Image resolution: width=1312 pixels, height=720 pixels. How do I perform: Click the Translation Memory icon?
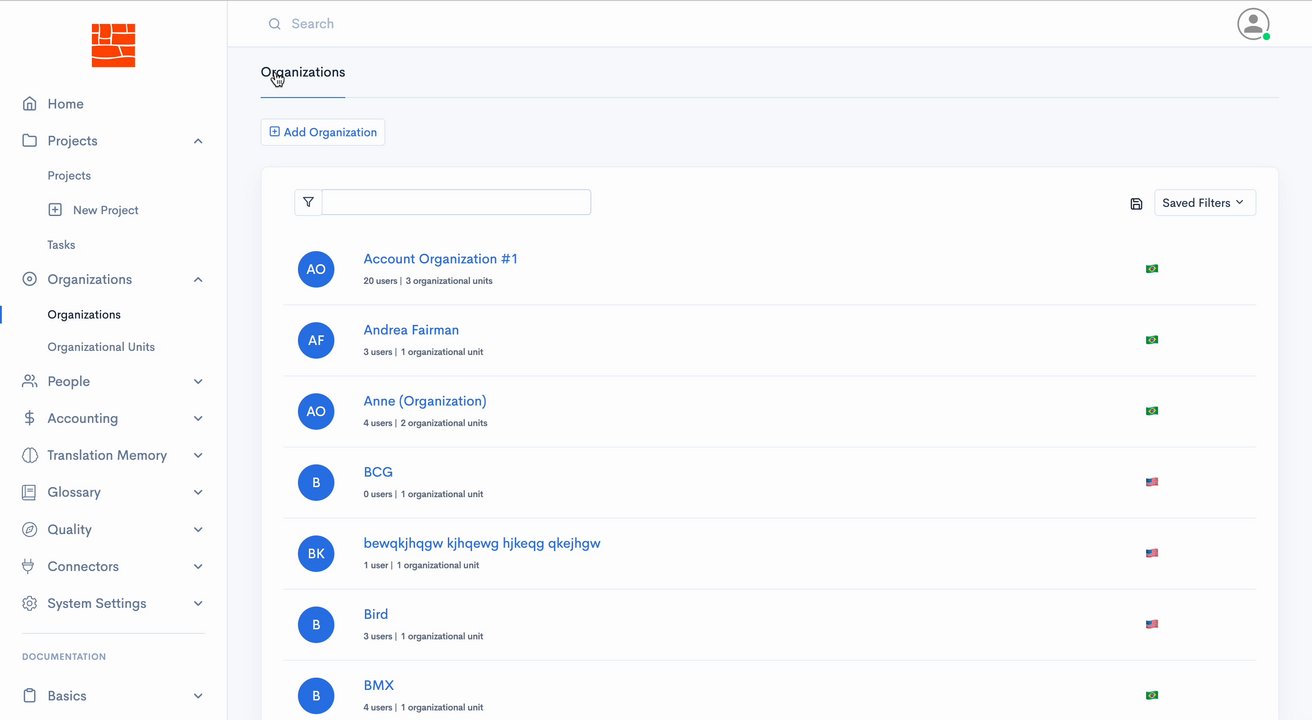pos(30,456)
